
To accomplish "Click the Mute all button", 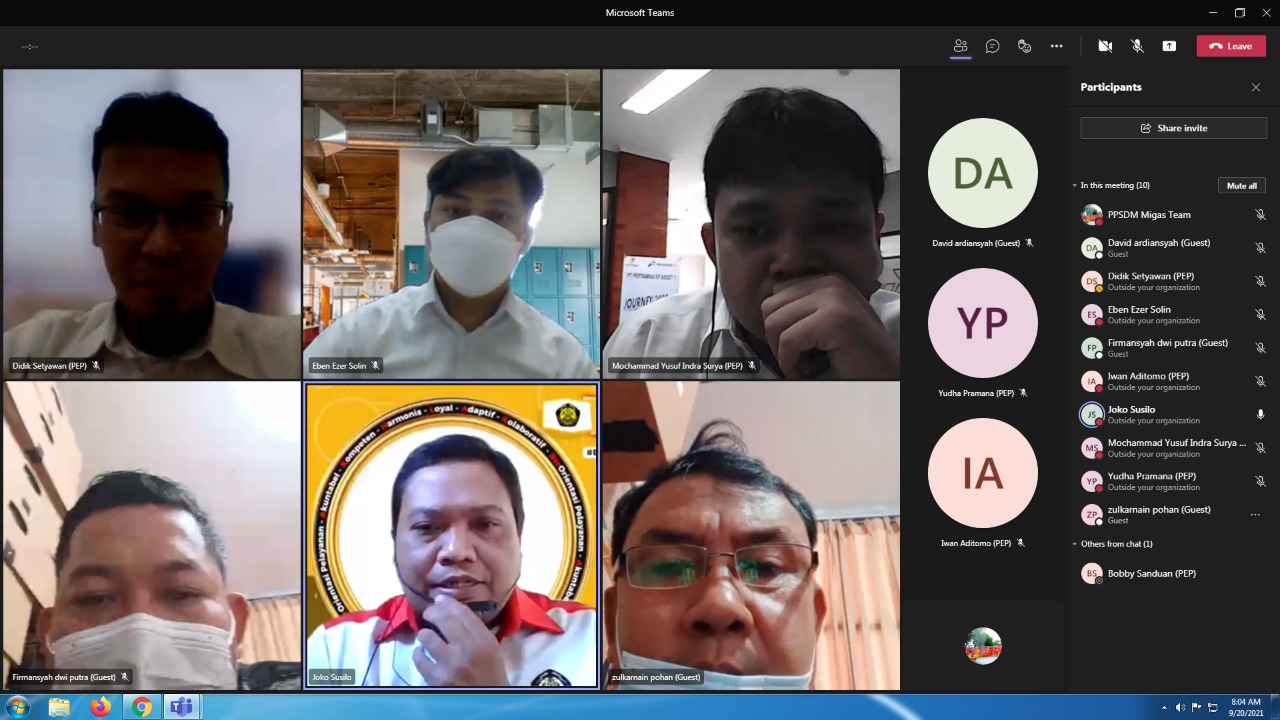I will coord(1242,186).
